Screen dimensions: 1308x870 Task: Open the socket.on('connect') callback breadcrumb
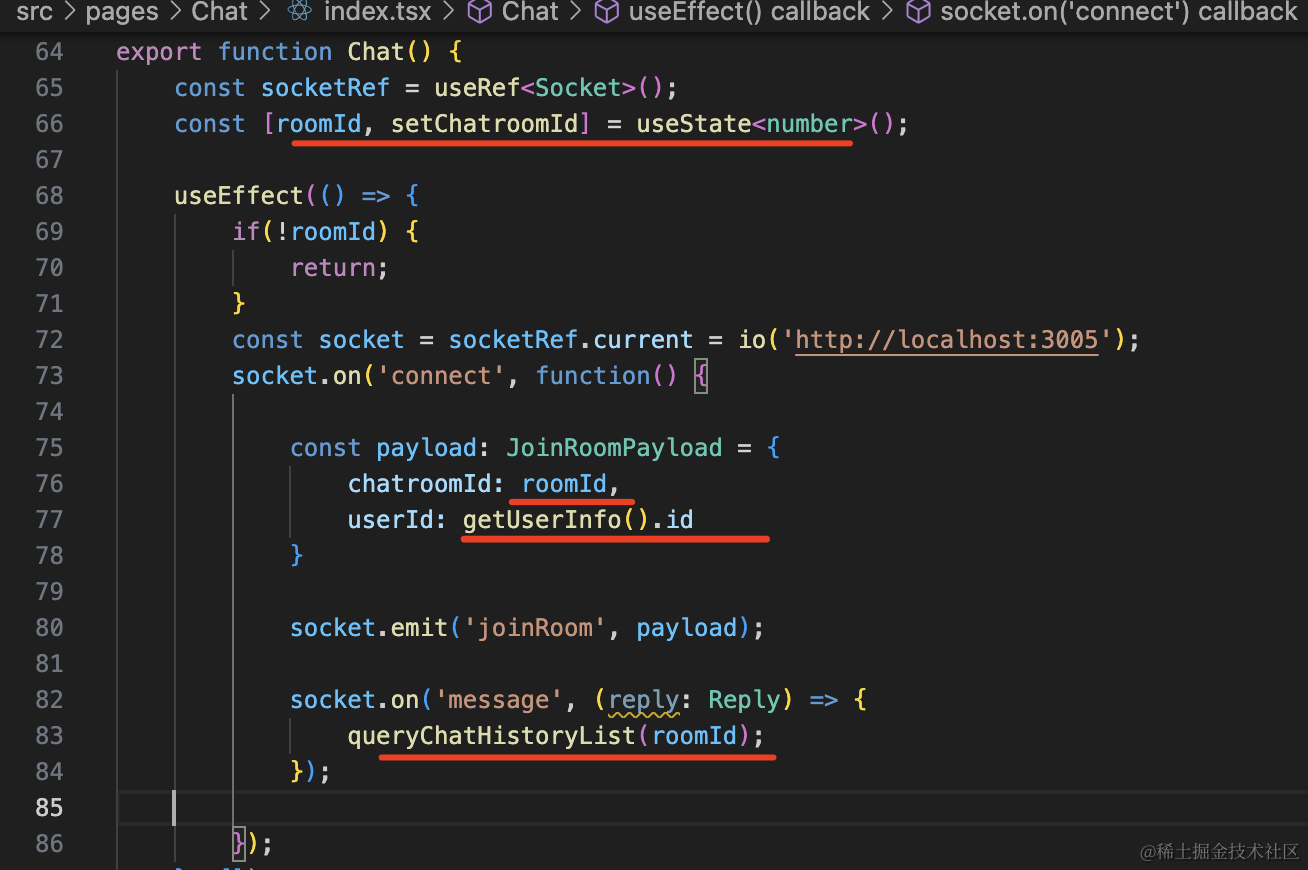coord(1118,12)
